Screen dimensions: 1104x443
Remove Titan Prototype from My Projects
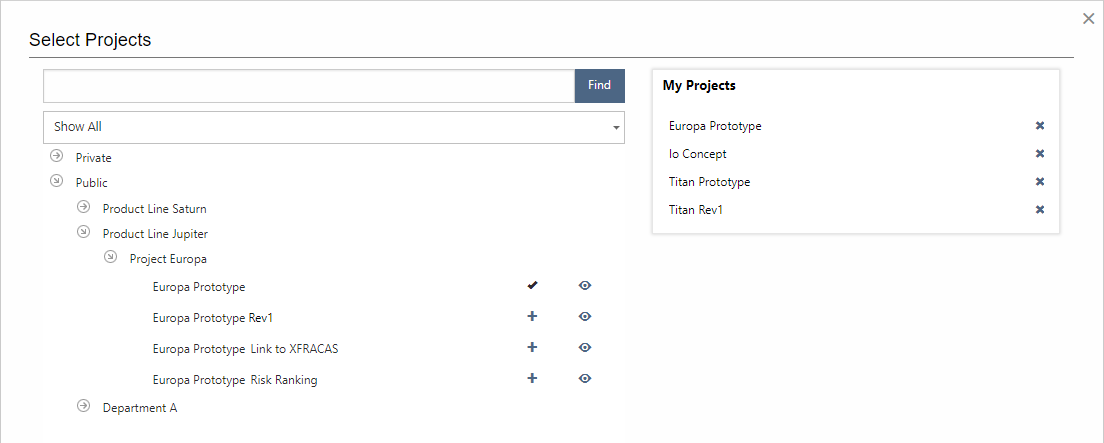click(x=1040, y=182)
